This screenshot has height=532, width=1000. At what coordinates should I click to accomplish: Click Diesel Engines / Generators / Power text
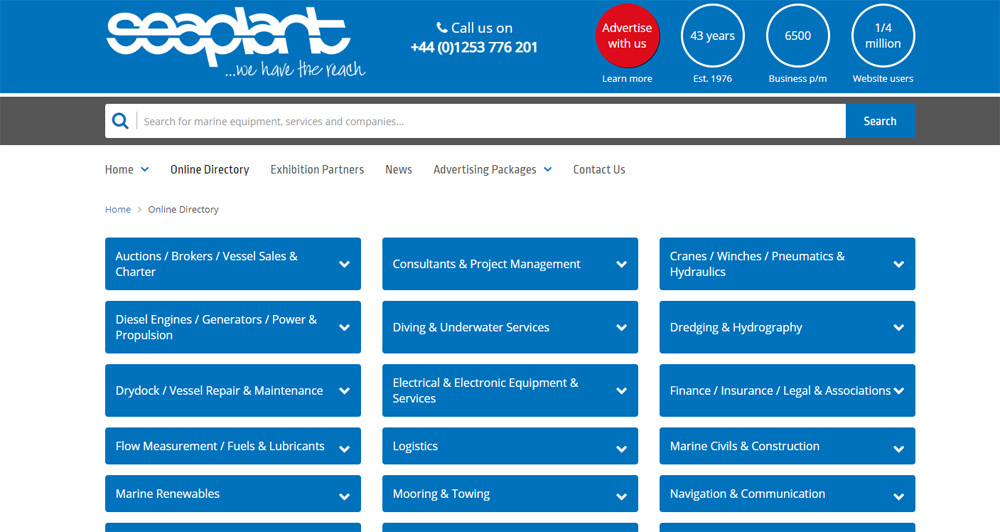click(216, 327)
